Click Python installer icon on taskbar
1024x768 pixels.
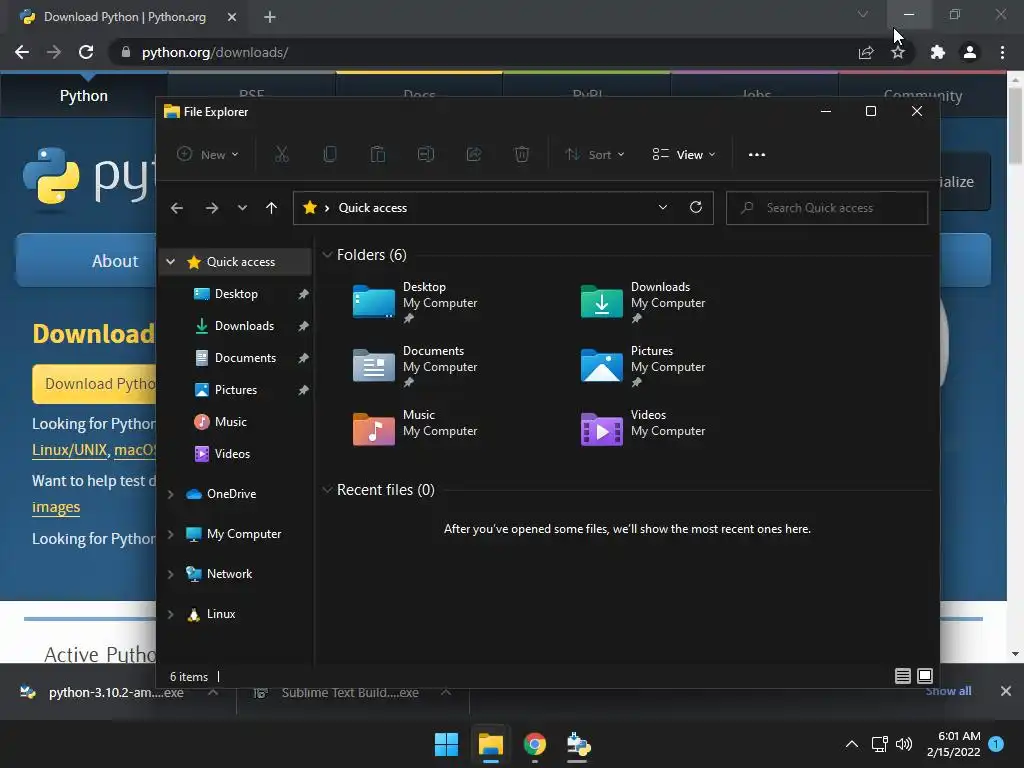(x=578, y=744)
